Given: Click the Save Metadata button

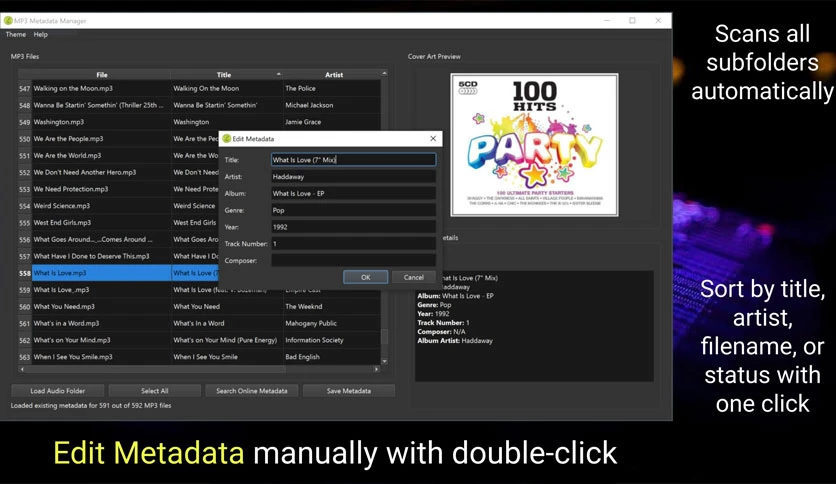Looking at the screenshot, I should point(349,391).
